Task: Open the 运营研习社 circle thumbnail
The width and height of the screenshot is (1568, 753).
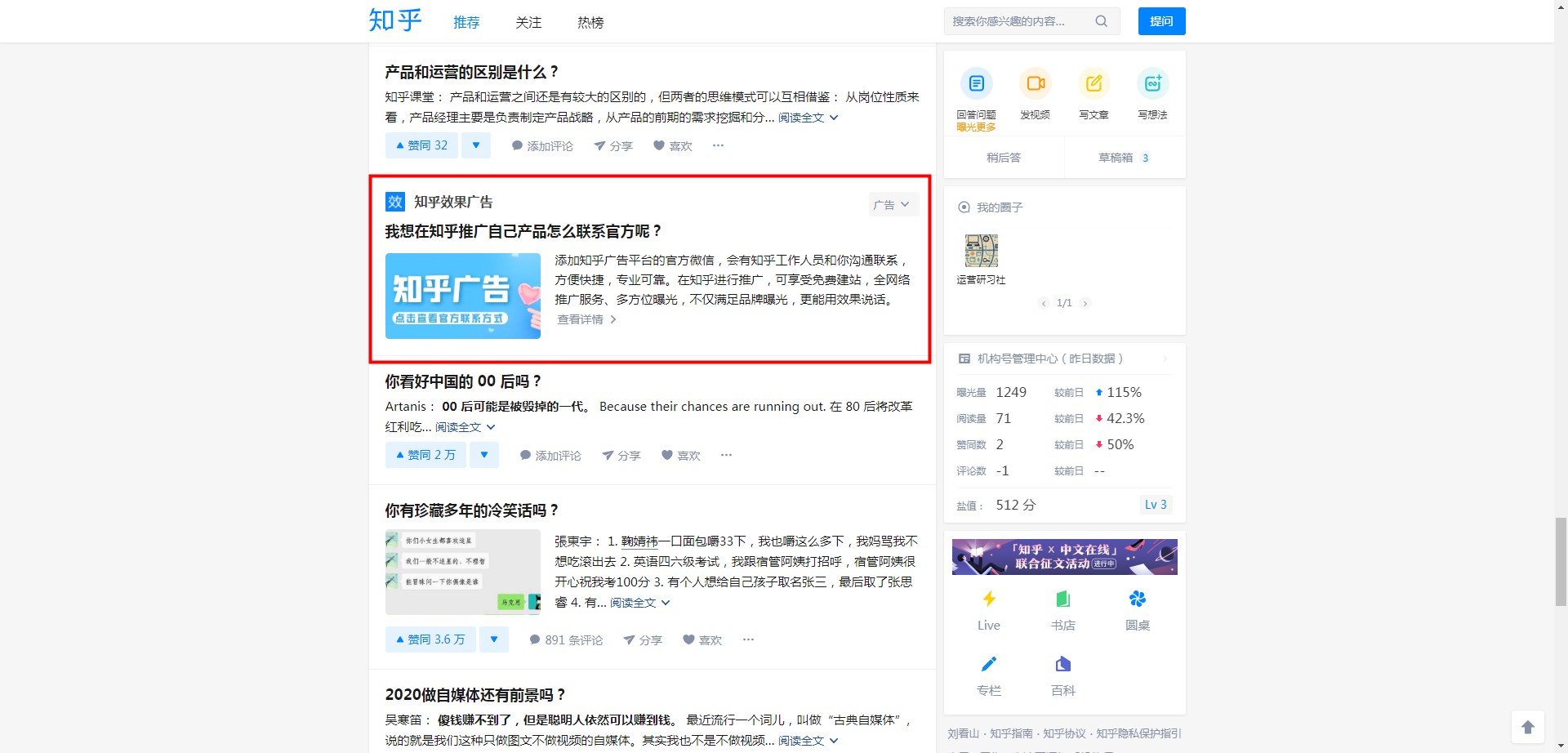Action: (x=981, y=251)
